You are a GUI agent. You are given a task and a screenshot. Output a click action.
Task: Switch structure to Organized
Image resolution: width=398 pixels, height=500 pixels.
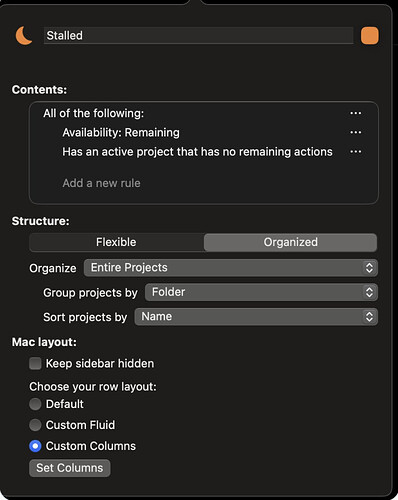click(x=290, y=242)
